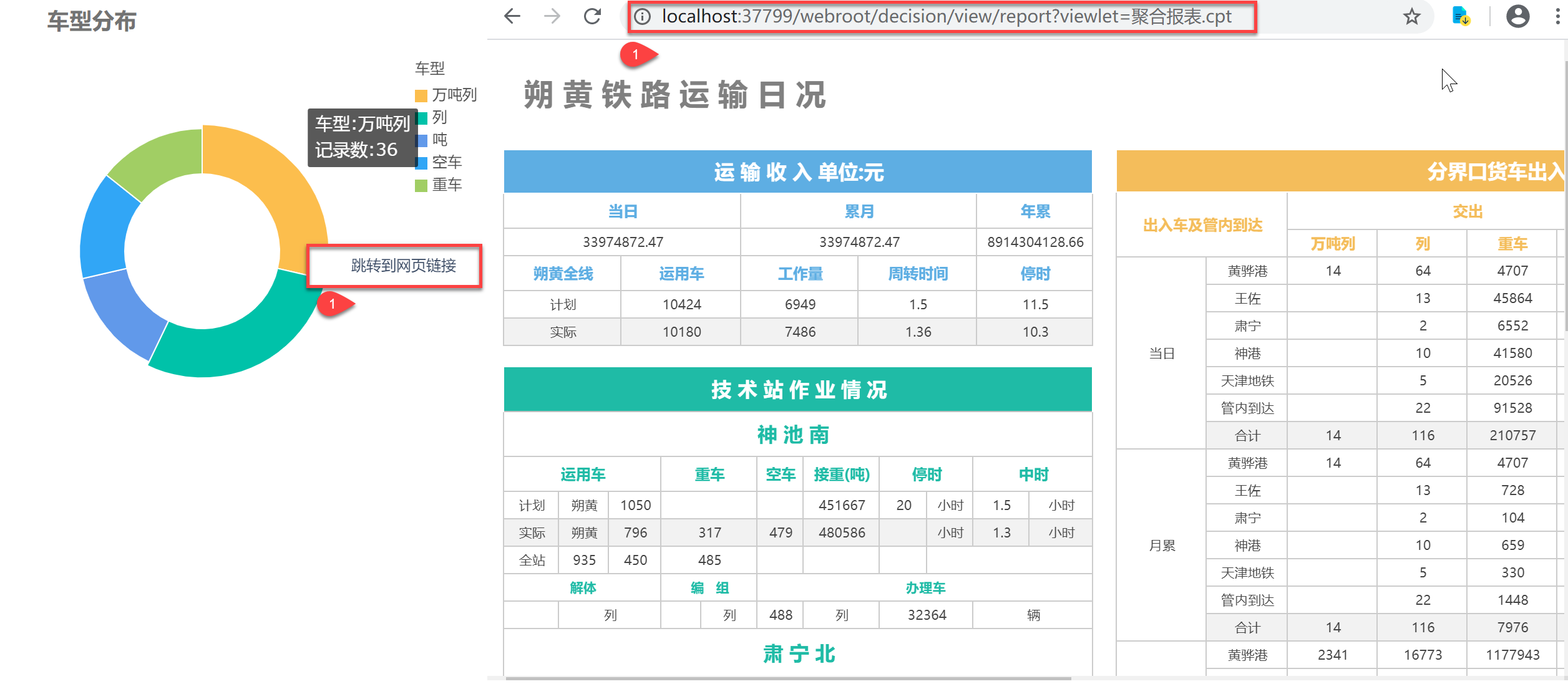Click the browser forward arrow
This screenshot has width=1568, height=684.
pyautogui.click(x=552, y=16)
